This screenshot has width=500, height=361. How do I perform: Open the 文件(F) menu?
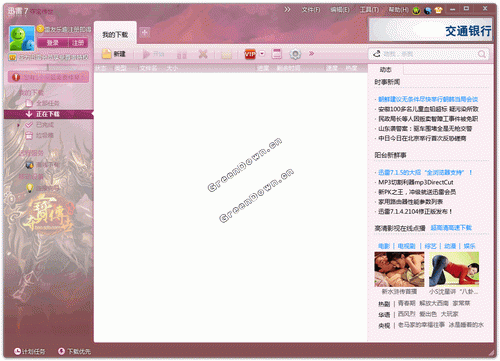pos(311,10)
